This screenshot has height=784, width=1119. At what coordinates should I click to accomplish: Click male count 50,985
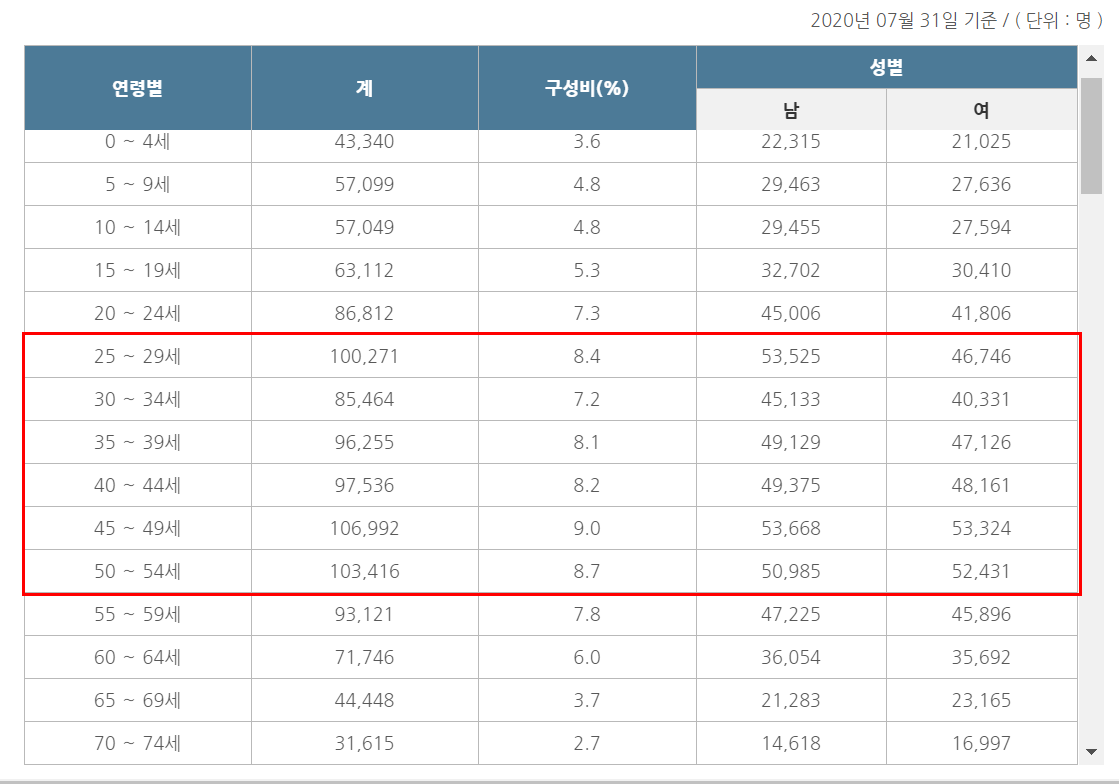click(x=791, y=571)
